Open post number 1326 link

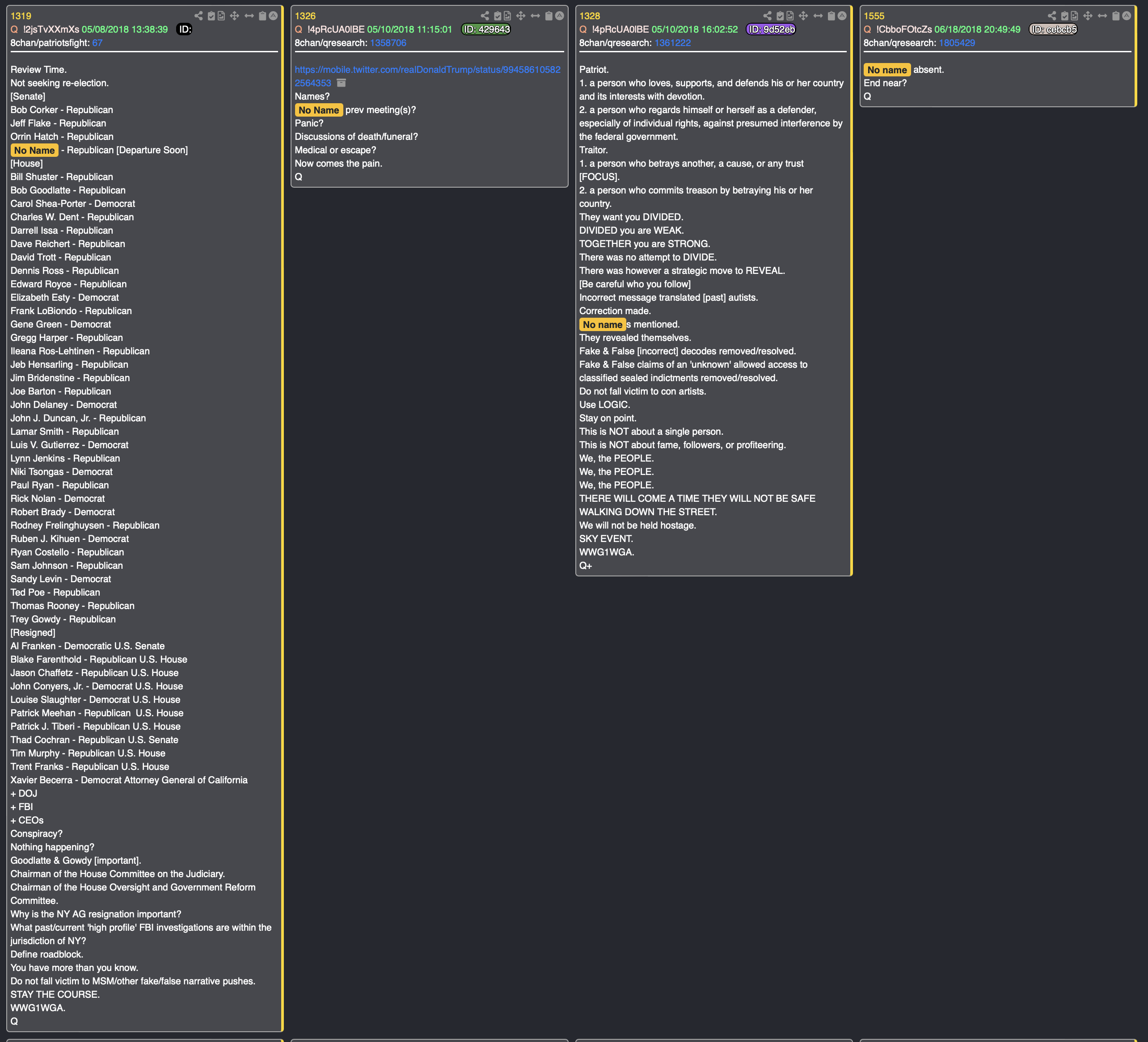[305, 16]
